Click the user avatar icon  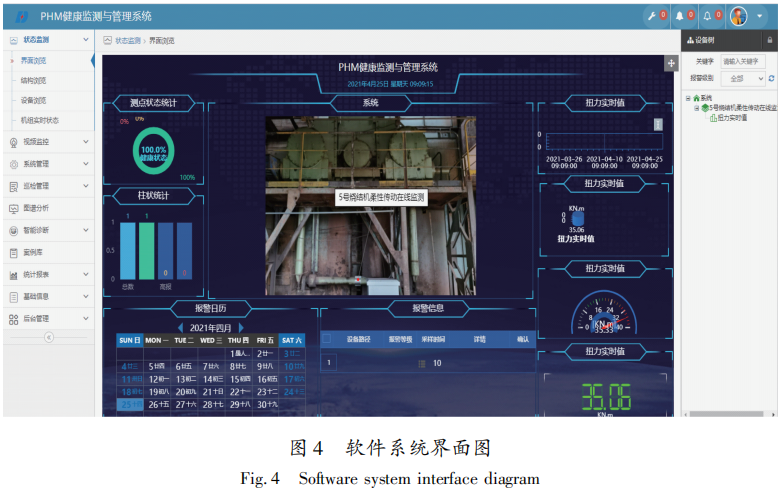click(738, 16)
